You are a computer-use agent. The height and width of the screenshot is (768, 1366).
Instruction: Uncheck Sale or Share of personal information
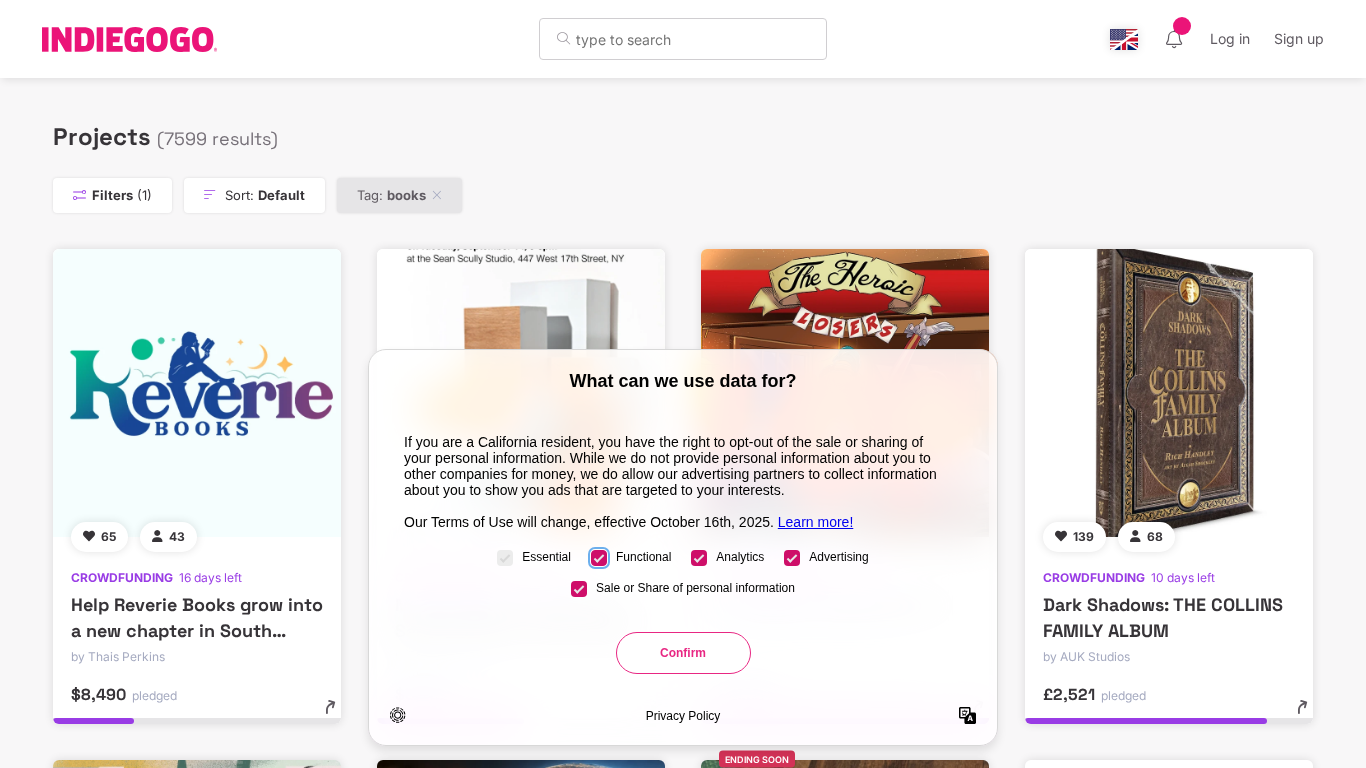579,589
